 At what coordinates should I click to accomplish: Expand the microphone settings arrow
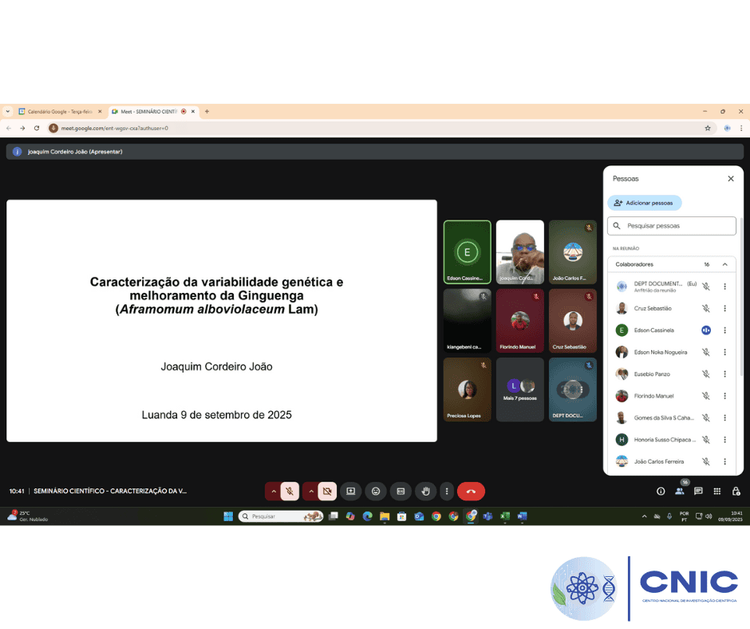tap(273, 491)
